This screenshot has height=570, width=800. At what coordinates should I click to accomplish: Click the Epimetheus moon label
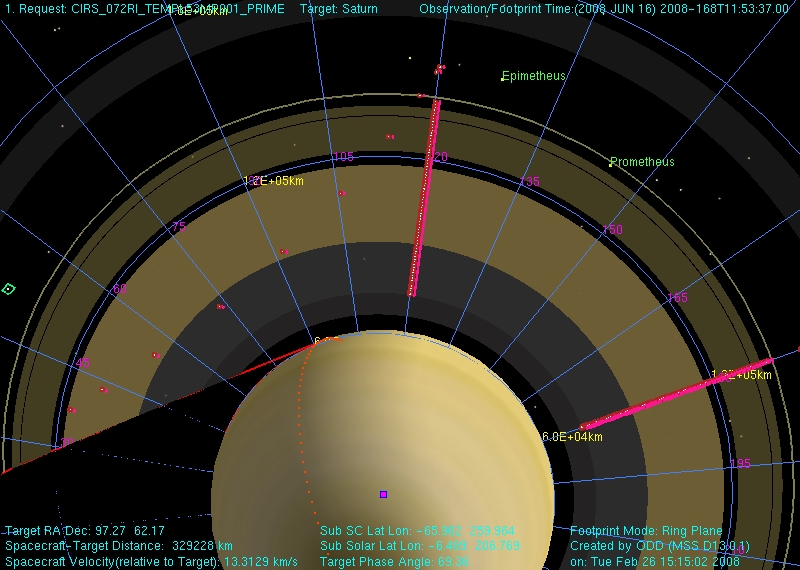(533, 76)
